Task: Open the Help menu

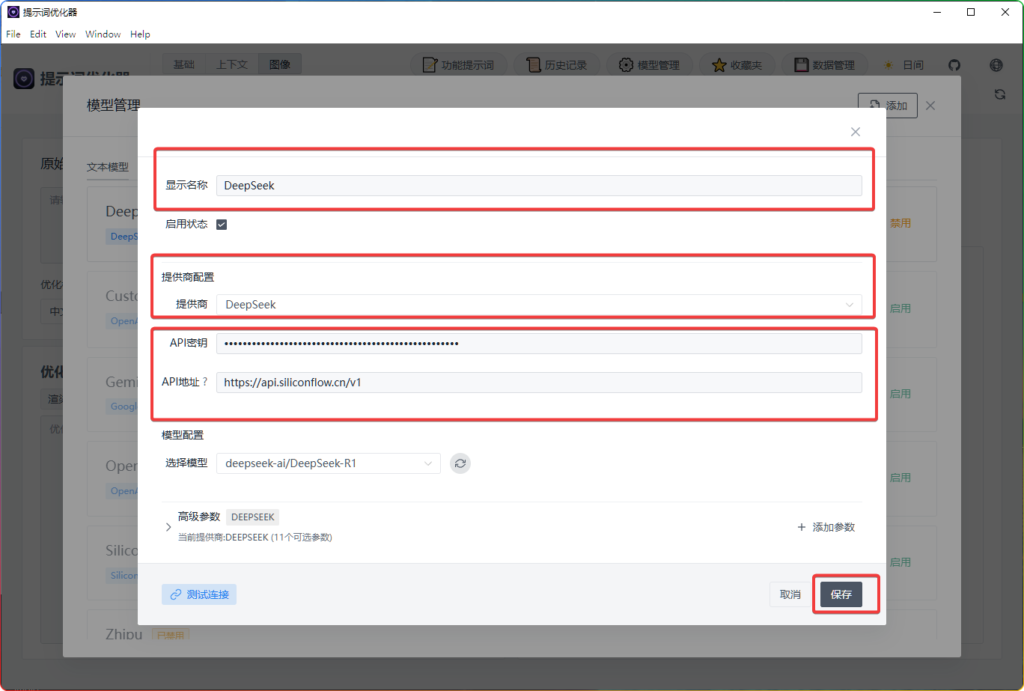Action: (x=140, y=33)
